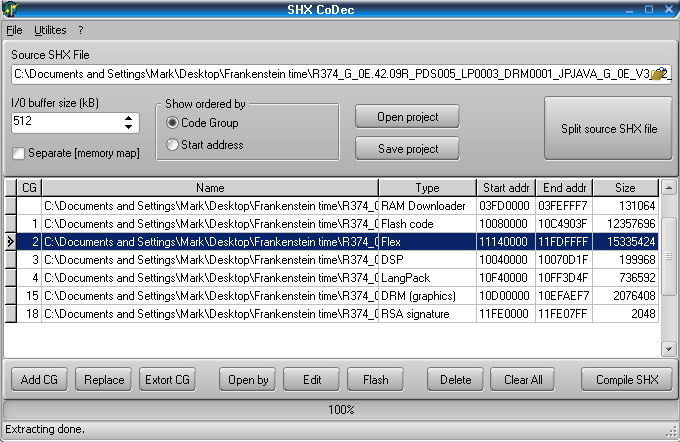Click the Flash button
This screenshot has height=442, width=680.
376,380
